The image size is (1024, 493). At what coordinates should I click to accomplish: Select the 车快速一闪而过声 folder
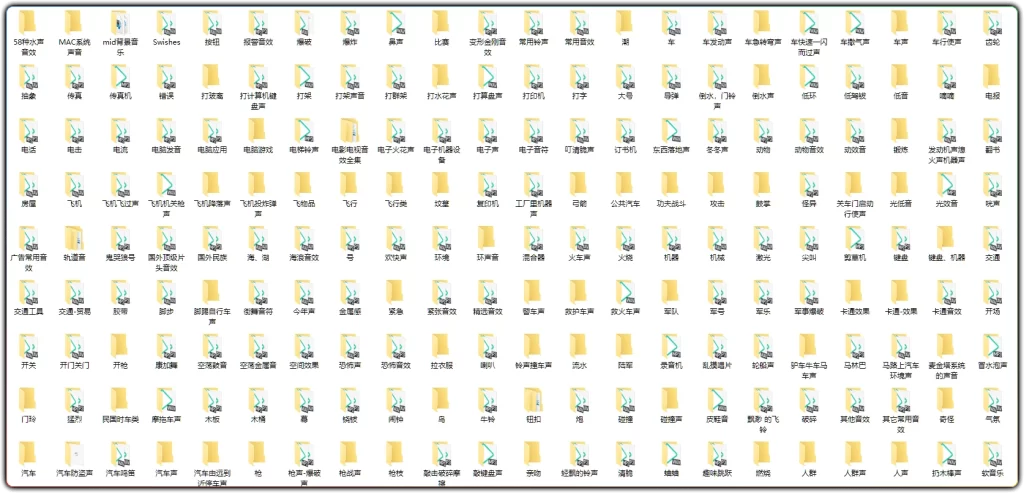tap(808, 31)
